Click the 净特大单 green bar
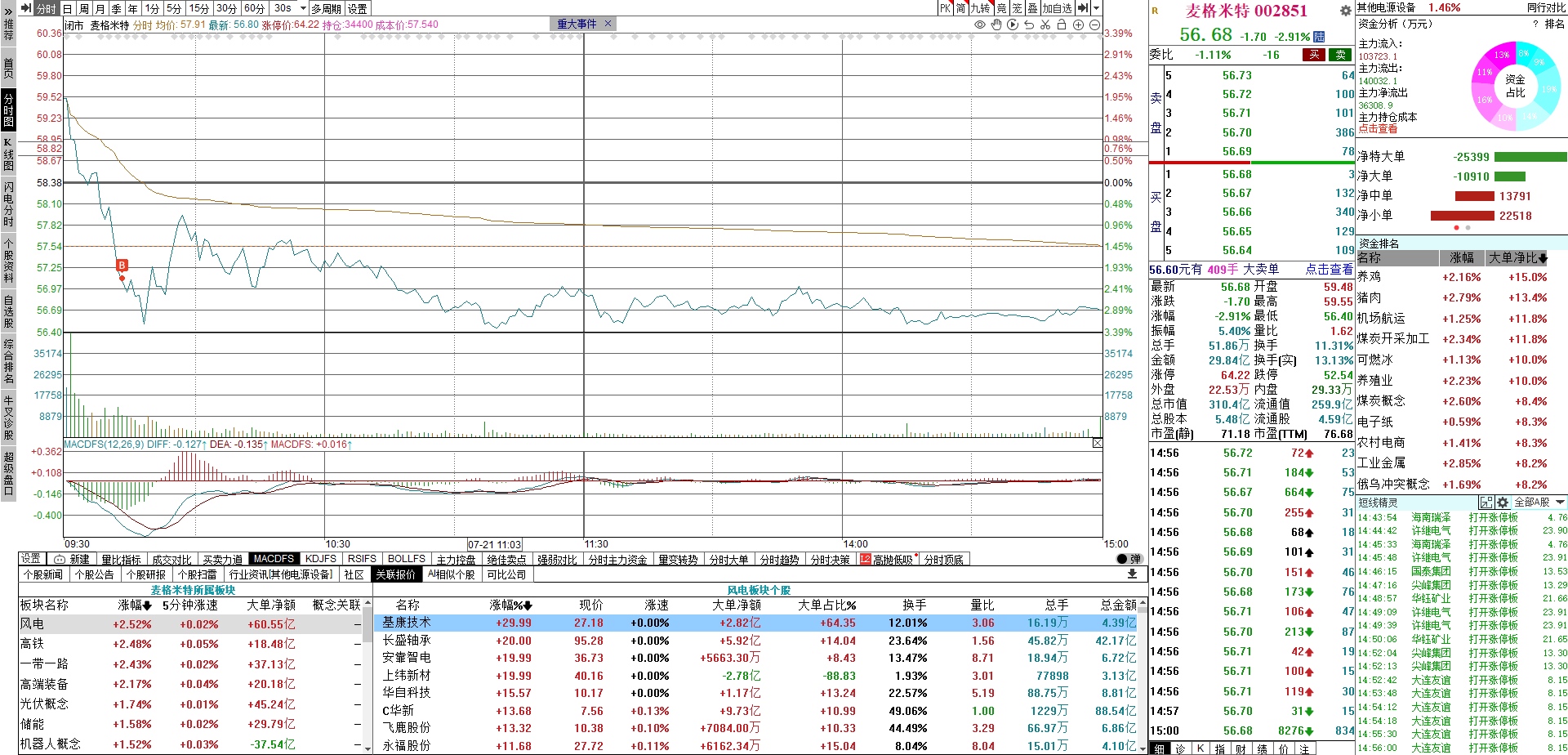This screenshot has width=1568, height=755. click(1530, 157)
